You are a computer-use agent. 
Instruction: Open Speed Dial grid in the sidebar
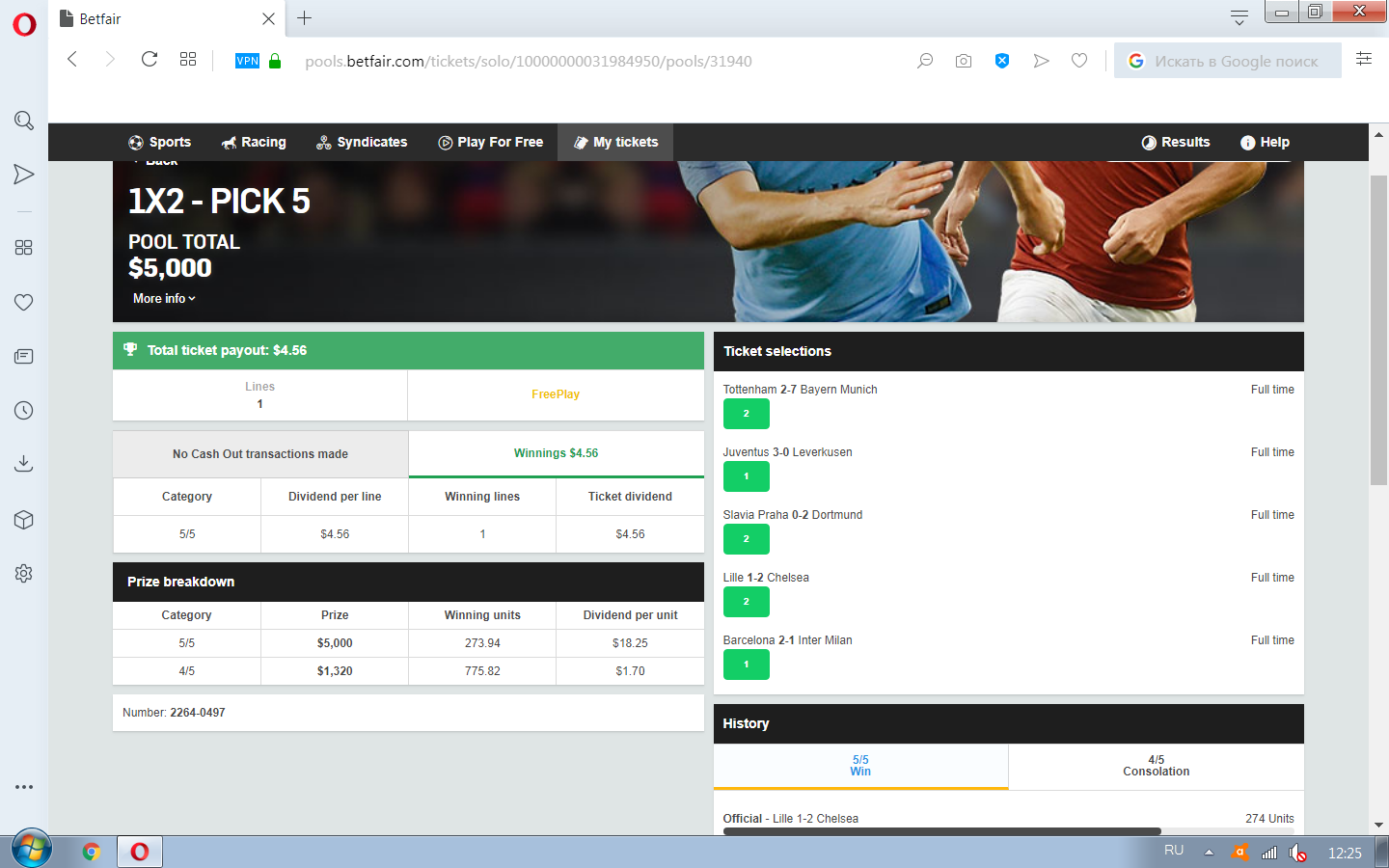pos(24,248)
